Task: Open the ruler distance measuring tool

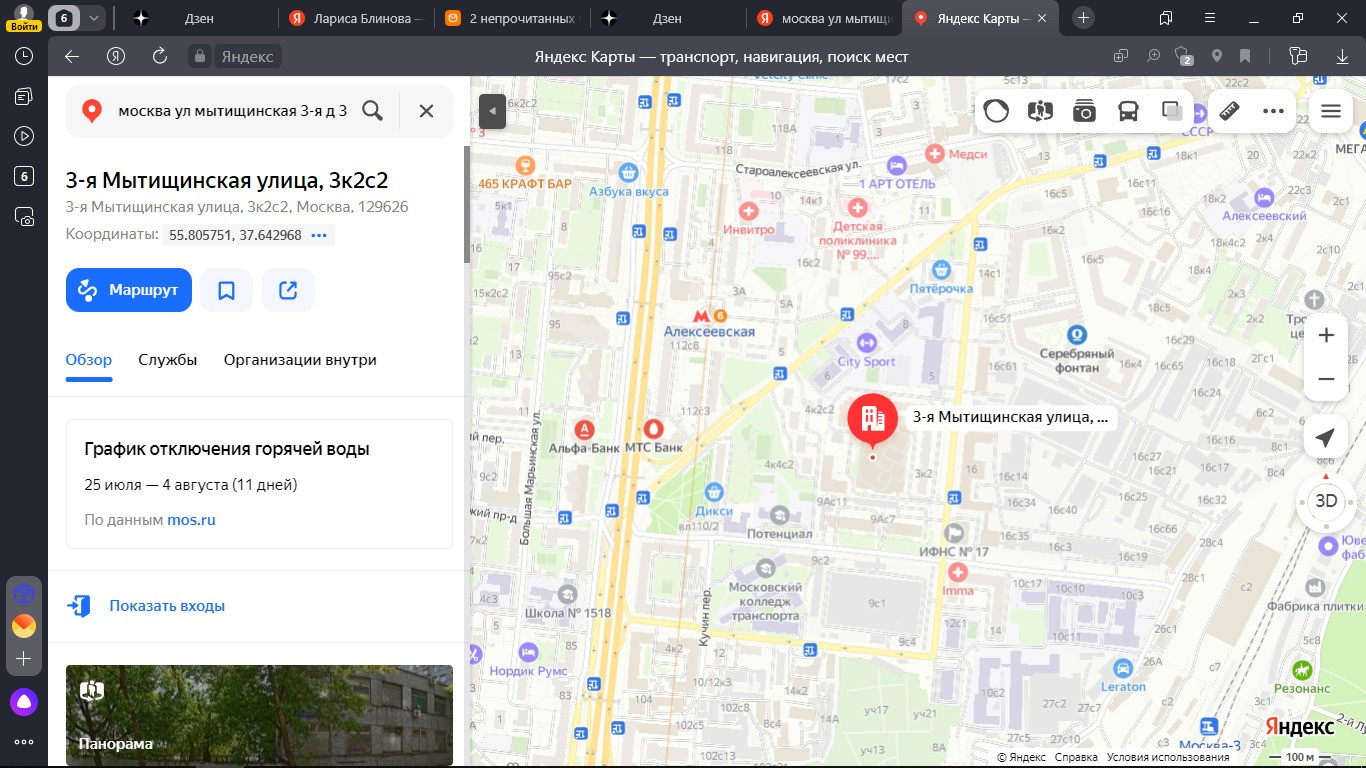Action: point(1230,111)
